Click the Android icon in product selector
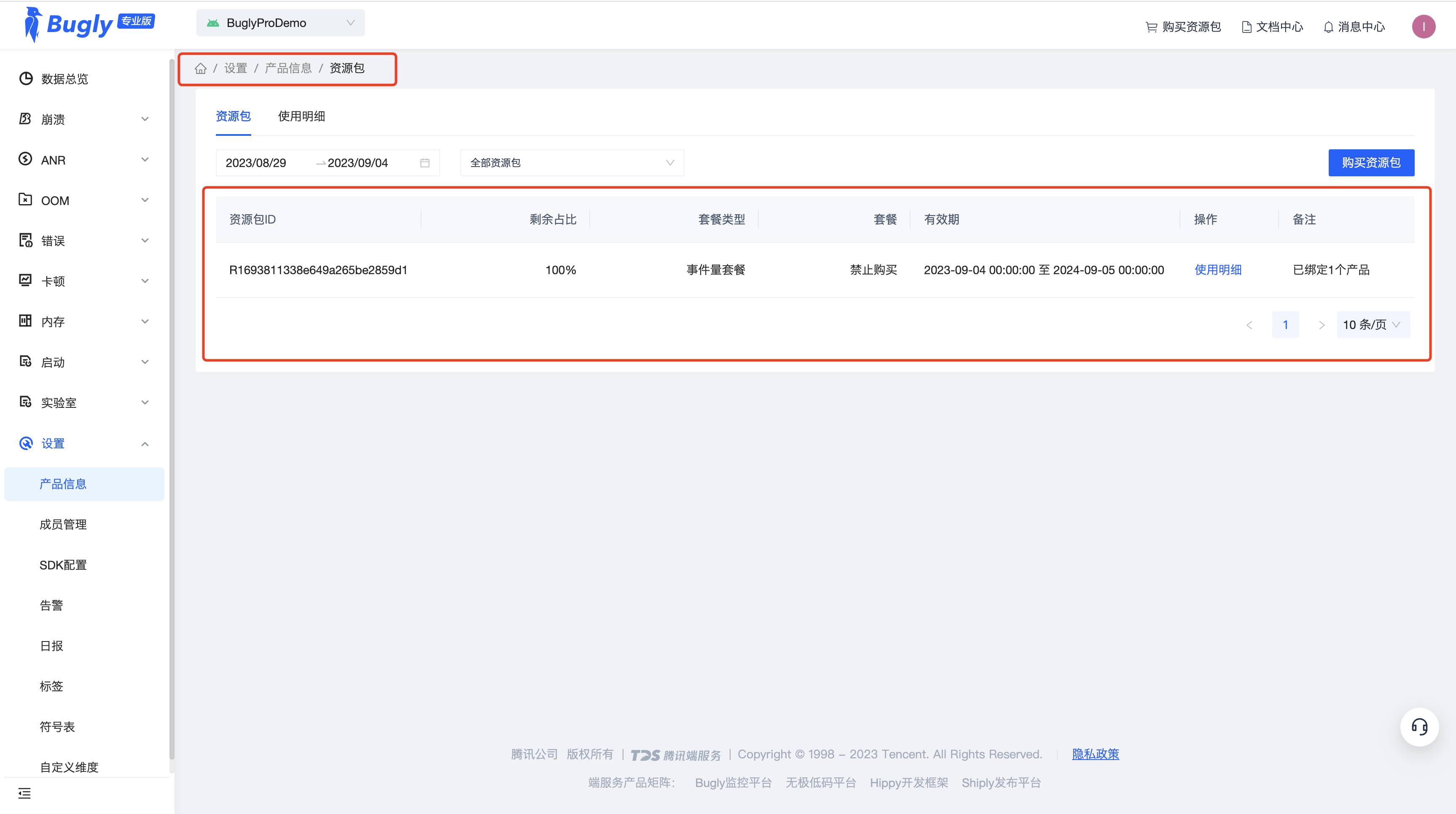This screenshot has width=1456, height=814. 213,23
